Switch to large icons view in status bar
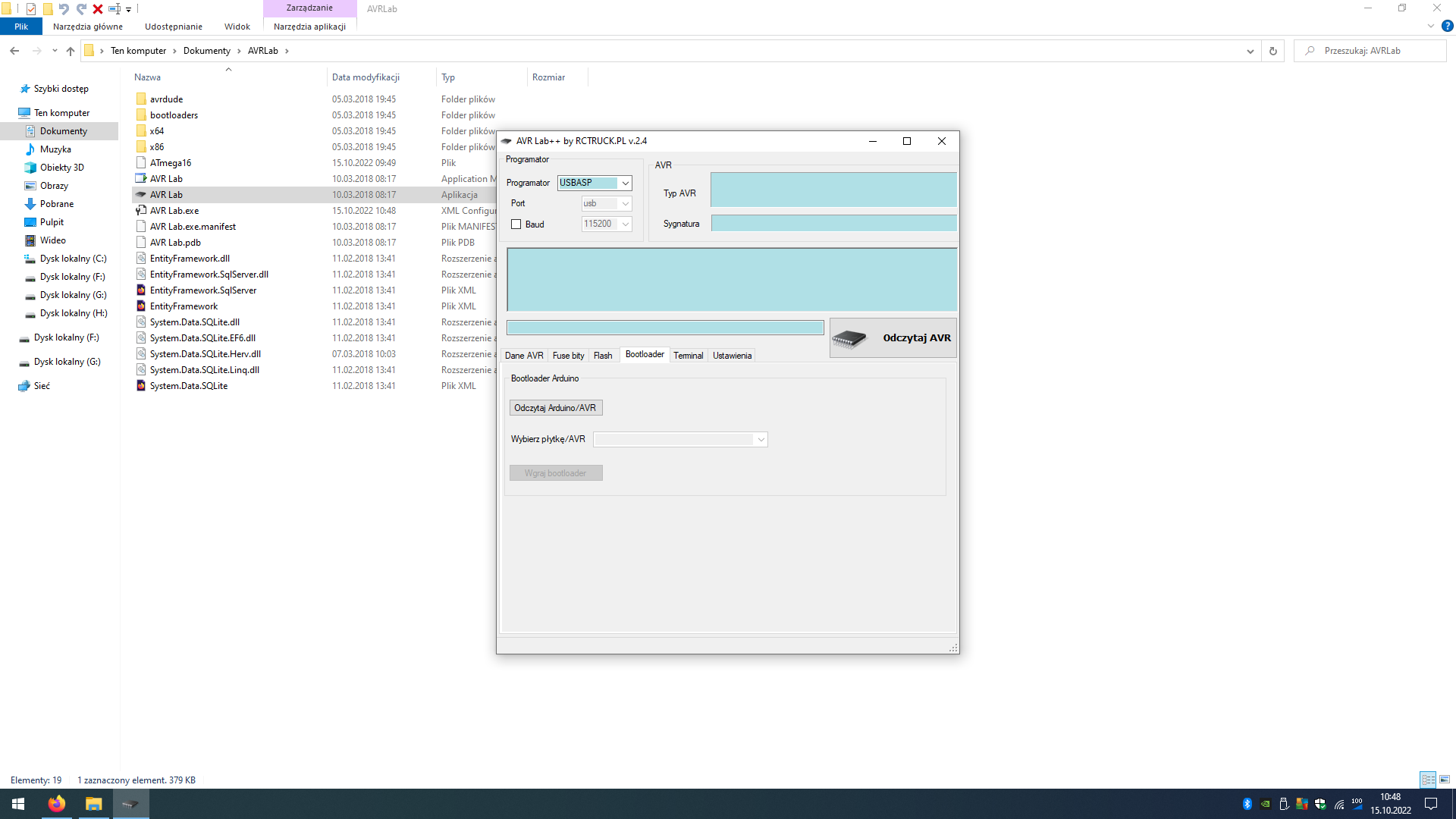The image size is (1456, 819). click(x=1445, y=780)
